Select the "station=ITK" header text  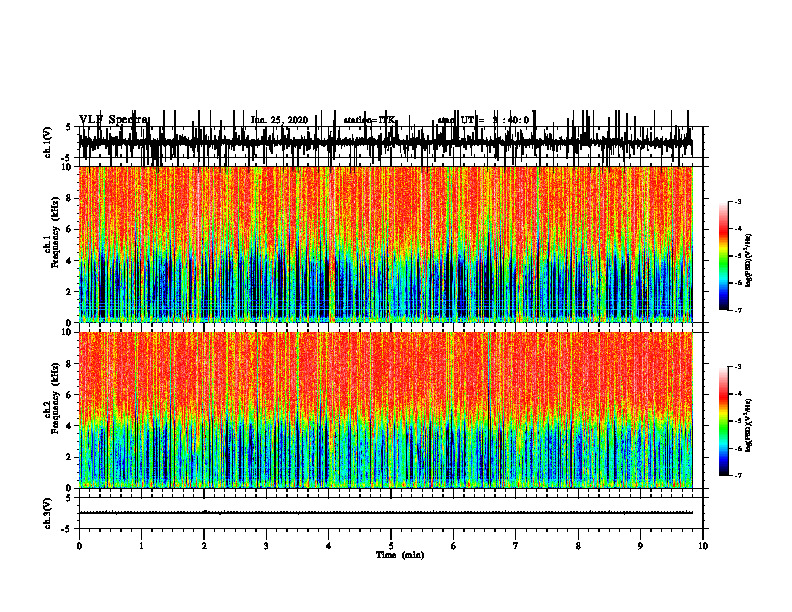(x=369, y=120)
